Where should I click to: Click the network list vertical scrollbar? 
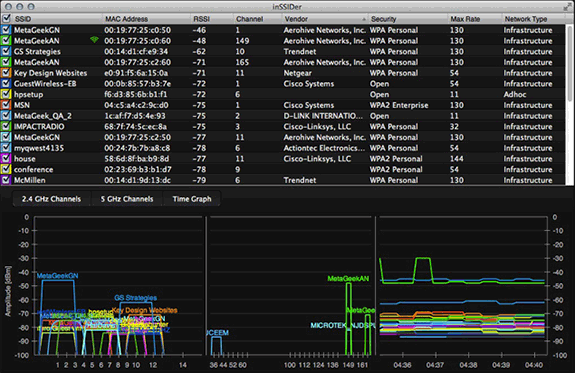[570, 105]
